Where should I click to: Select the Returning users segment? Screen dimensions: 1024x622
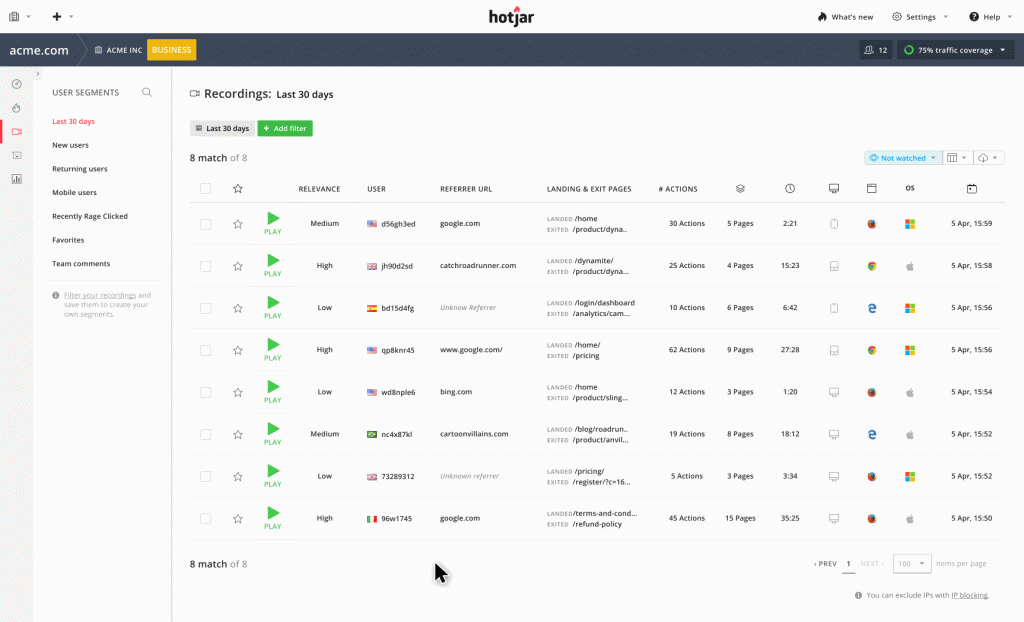(x=80, y=169)
